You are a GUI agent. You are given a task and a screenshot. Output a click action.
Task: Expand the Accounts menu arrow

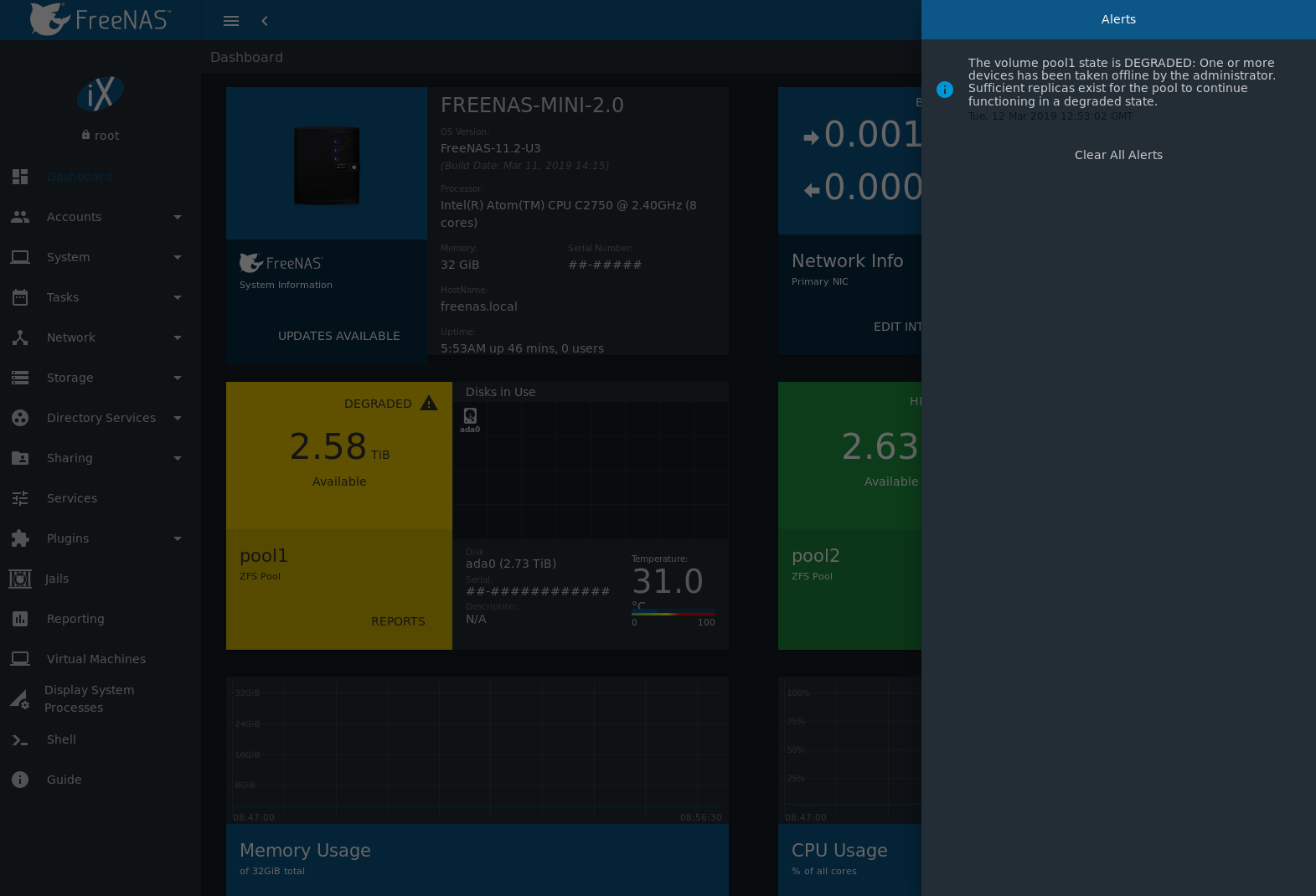click(x=178, y=217)
